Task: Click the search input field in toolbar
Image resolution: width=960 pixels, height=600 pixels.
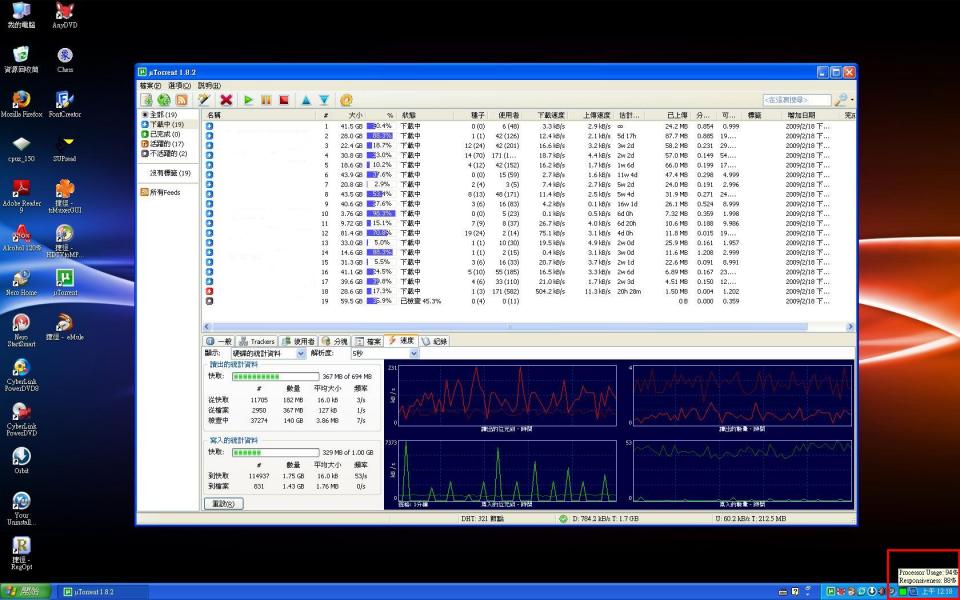Action: coord(794,100)
